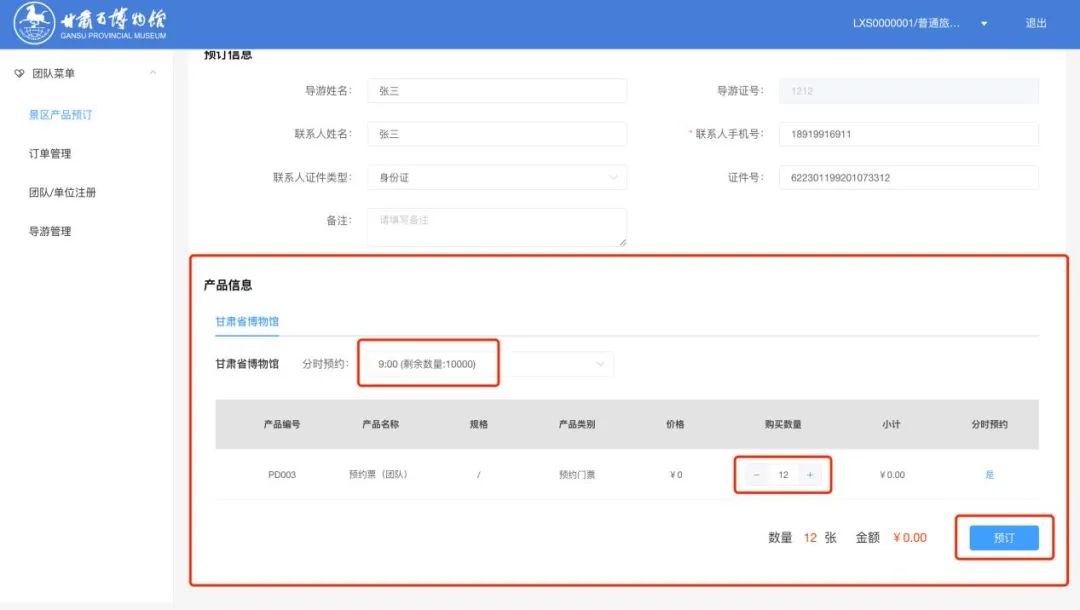Edit the 证件号 input field
The height and width of the screenshot is (610, 1080).
coord(908,178)
